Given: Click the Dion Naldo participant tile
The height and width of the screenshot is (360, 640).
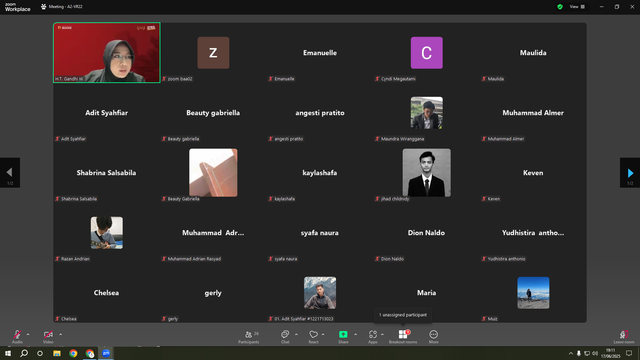Looking at the screenshot, I should [427, 233].
